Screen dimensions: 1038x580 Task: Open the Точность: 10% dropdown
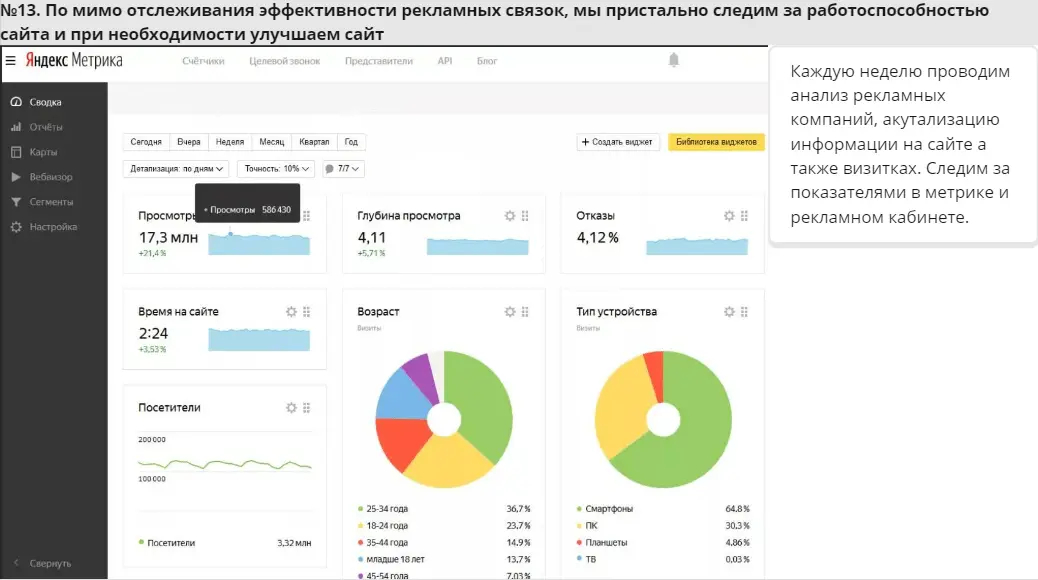pos(276,168)
